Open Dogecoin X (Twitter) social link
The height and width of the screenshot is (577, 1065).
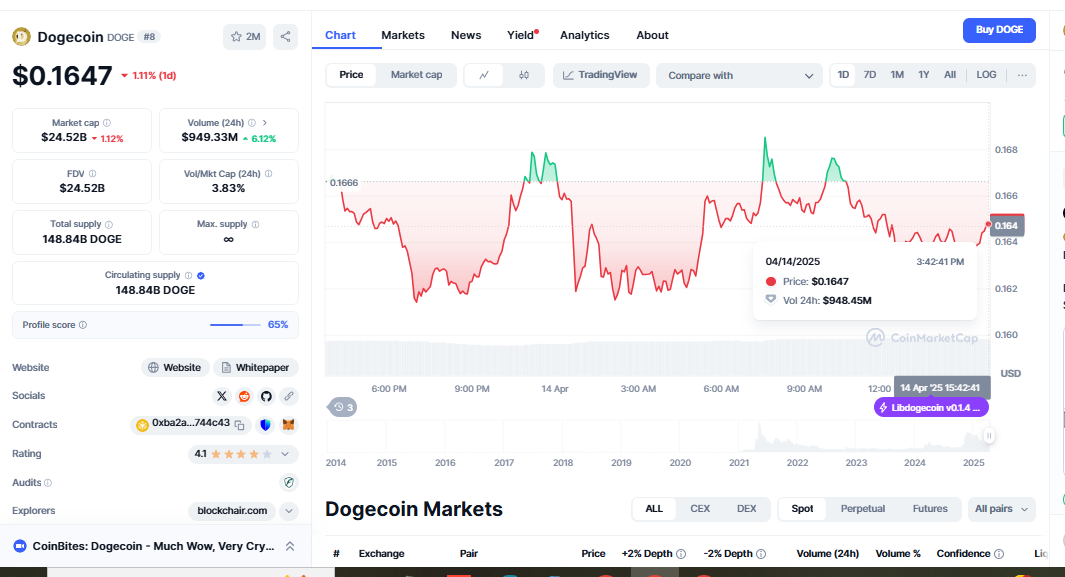click(x=222, y=396)
